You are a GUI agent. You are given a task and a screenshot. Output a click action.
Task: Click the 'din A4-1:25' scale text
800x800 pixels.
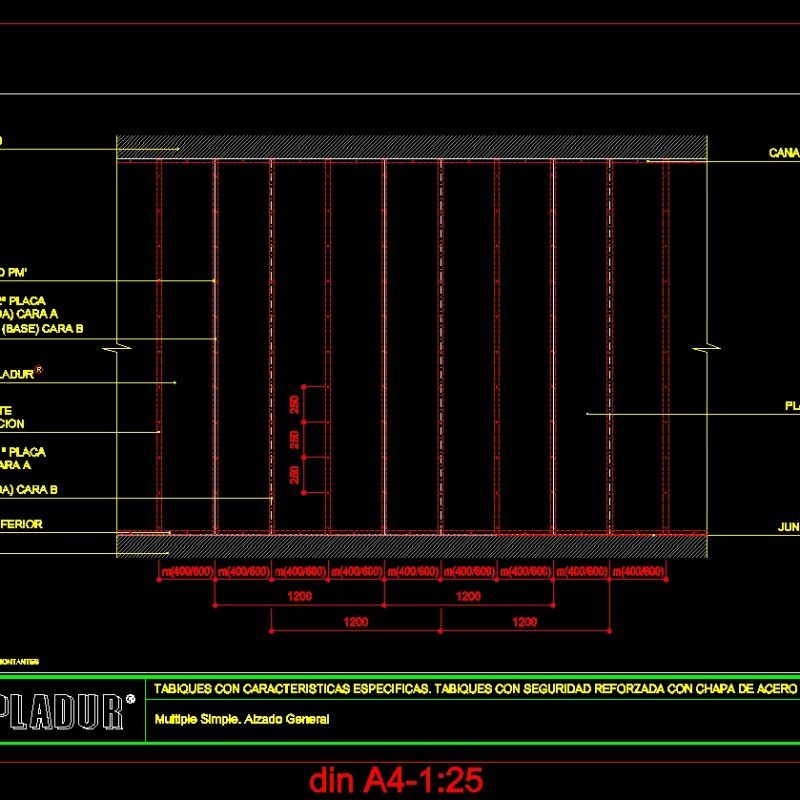point(400,770)
